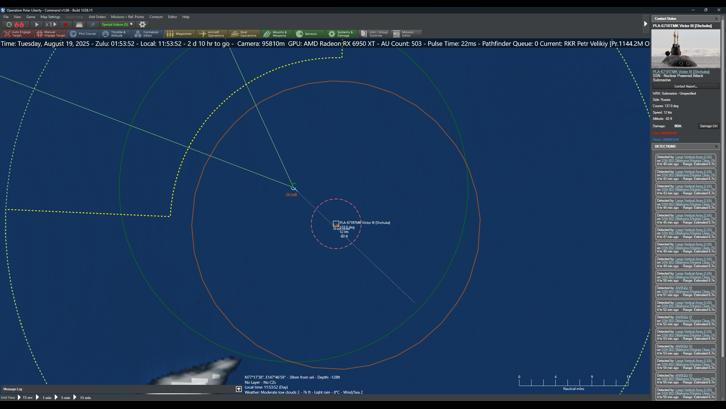Click the blue link above Detections
The image size is (726, 409).
(665, 139)
